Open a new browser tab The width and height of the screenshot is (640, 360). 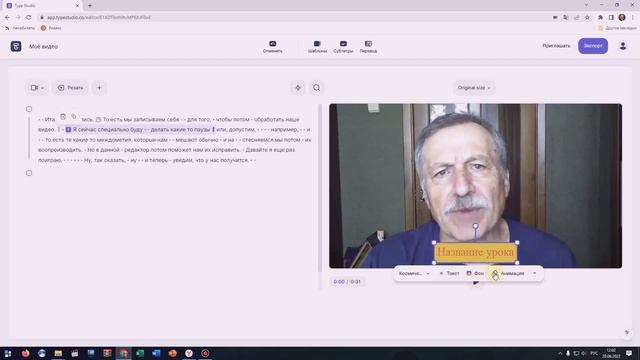90,6
